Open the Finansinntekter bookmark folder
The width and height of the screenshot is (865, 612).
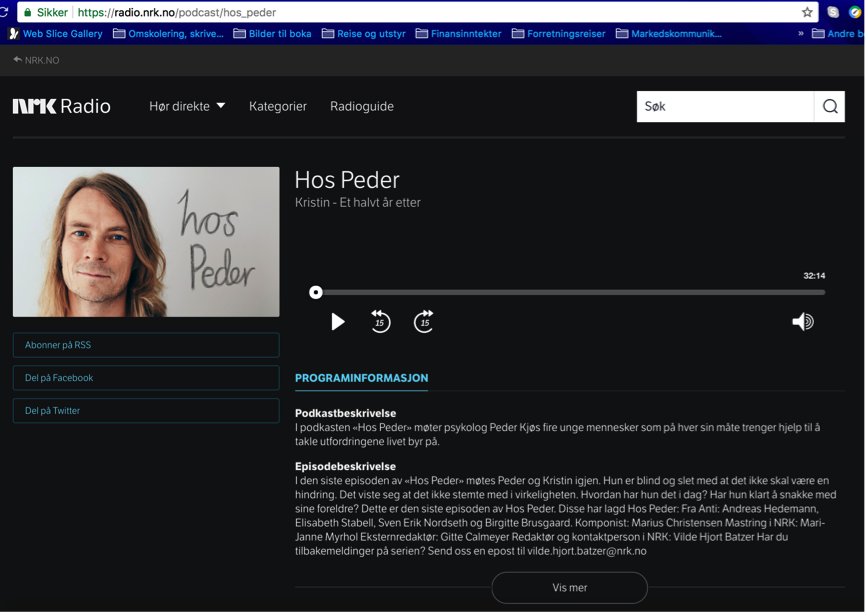click(x=458, y=34)
